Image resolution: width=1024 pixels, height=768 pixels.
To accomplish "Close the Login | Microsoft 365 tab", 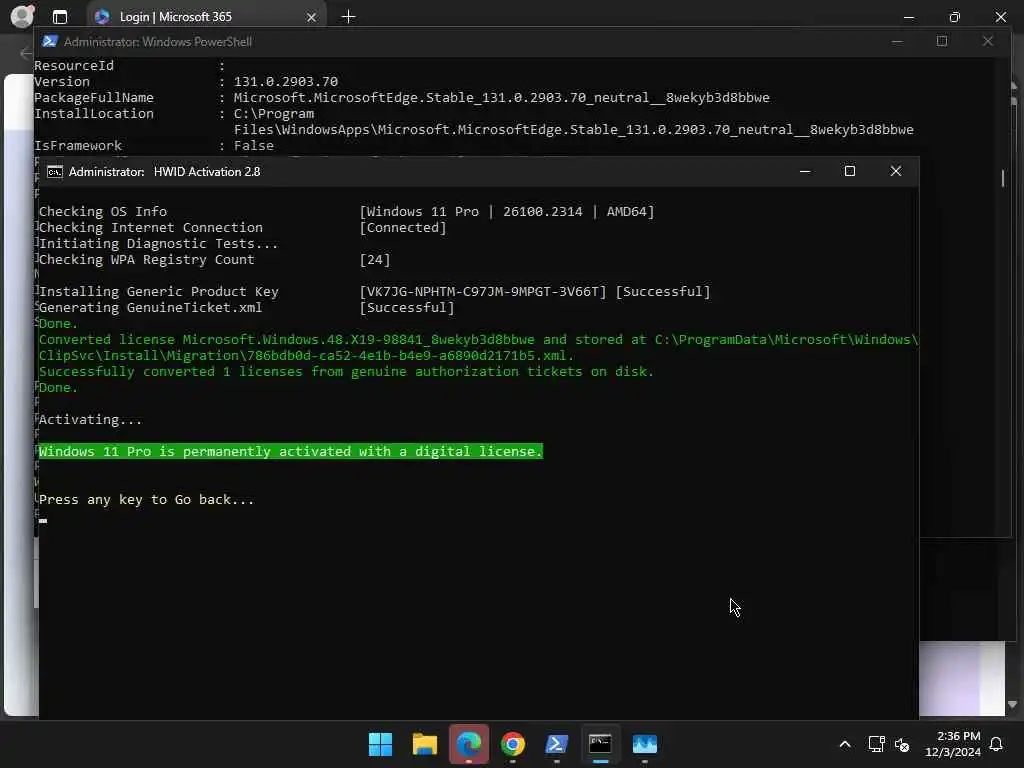I will pos(312,17).
